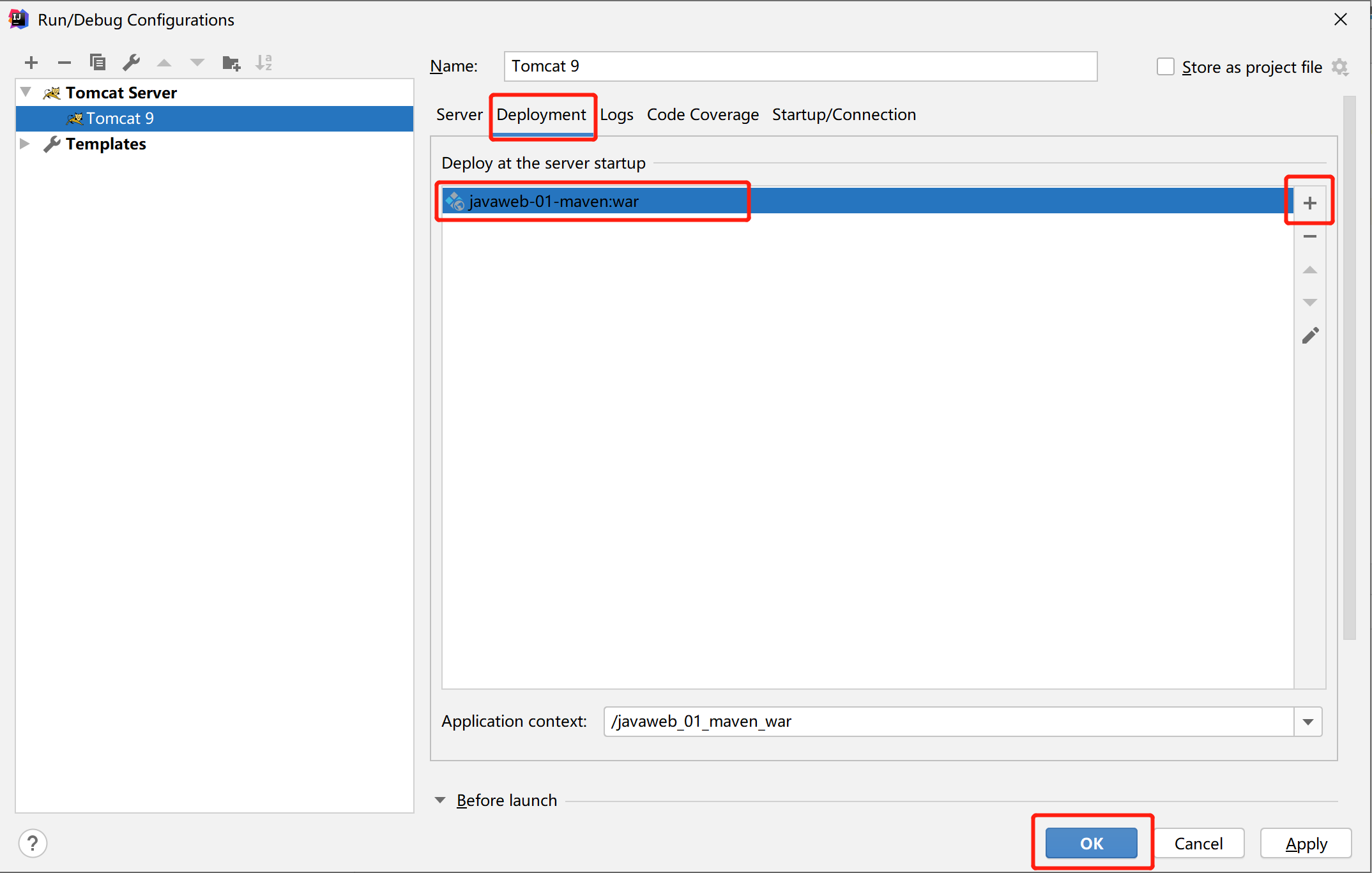Screen dimensions: 1372x873
Task: Switch to the Server tab
Action: point(459,115)
